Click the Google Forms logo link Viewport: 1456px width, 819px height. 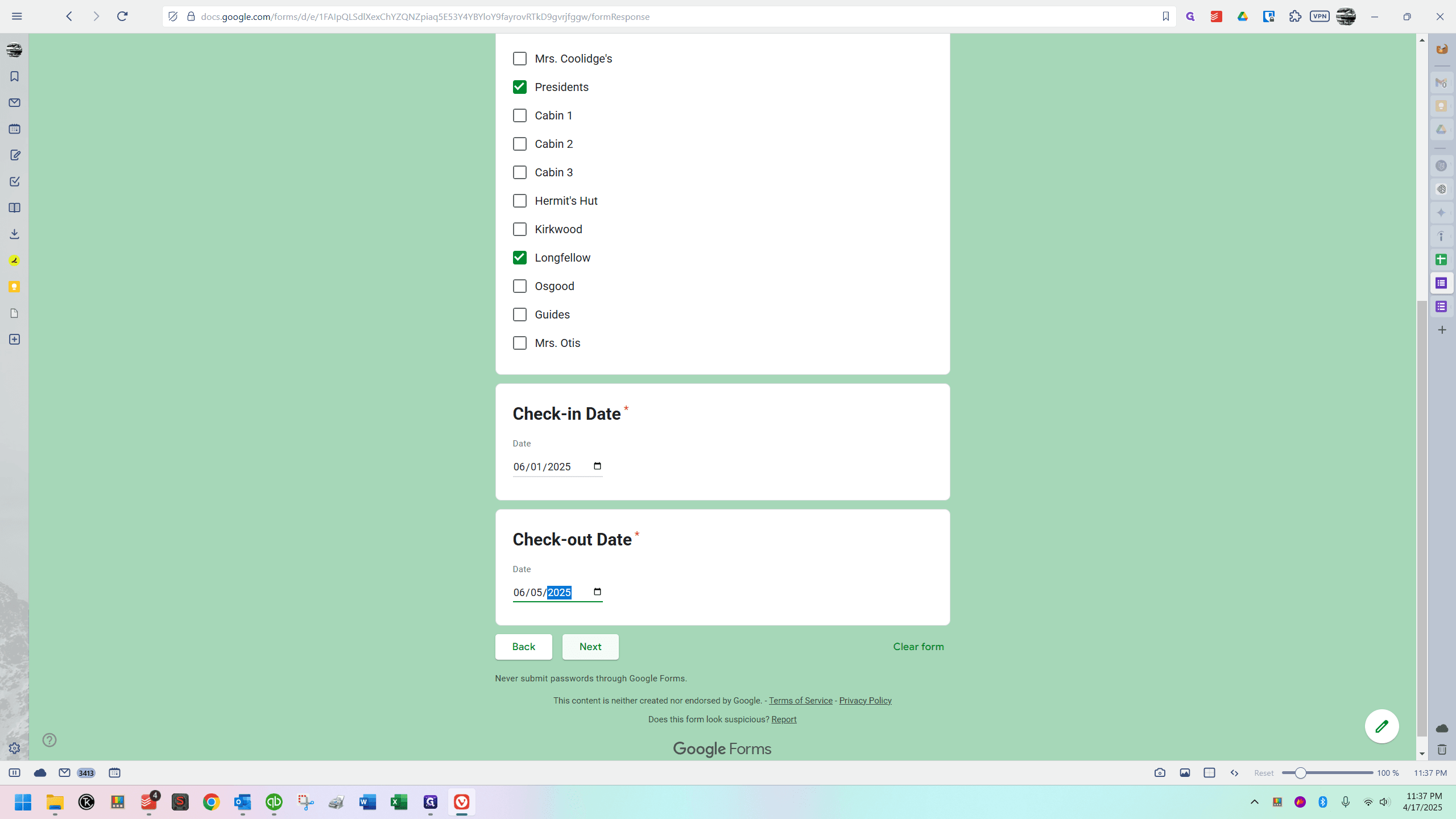coord(722,749)
